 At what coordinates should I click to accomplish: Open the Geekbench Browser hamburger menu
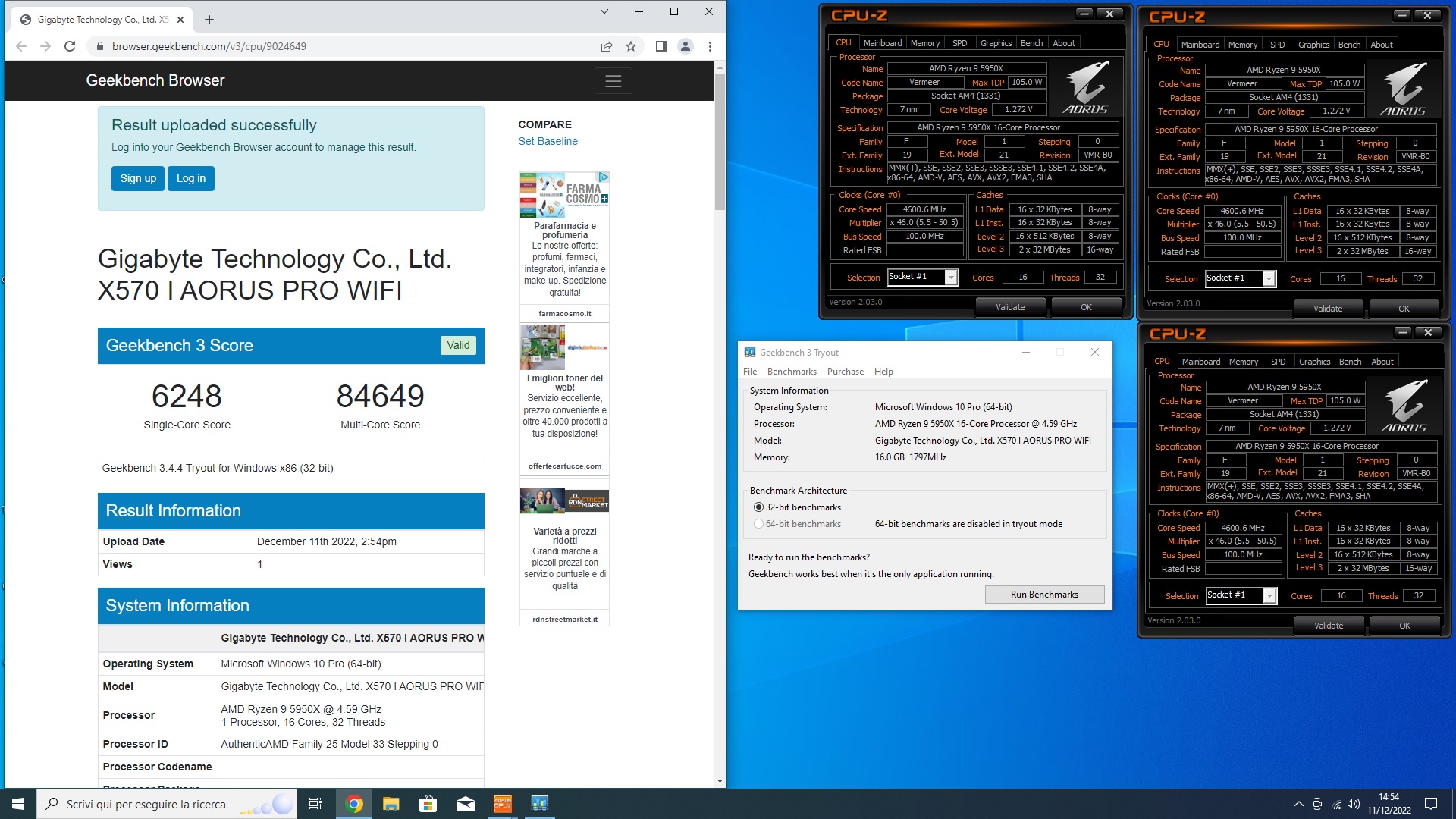[x=613, y=80]
